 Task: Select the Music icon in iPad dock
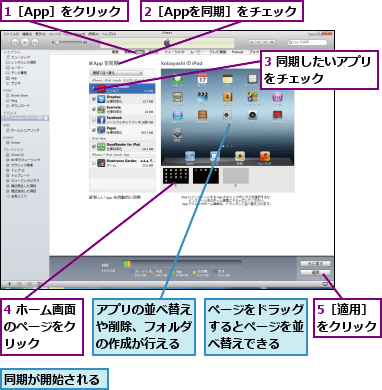(x=265, y=156)
